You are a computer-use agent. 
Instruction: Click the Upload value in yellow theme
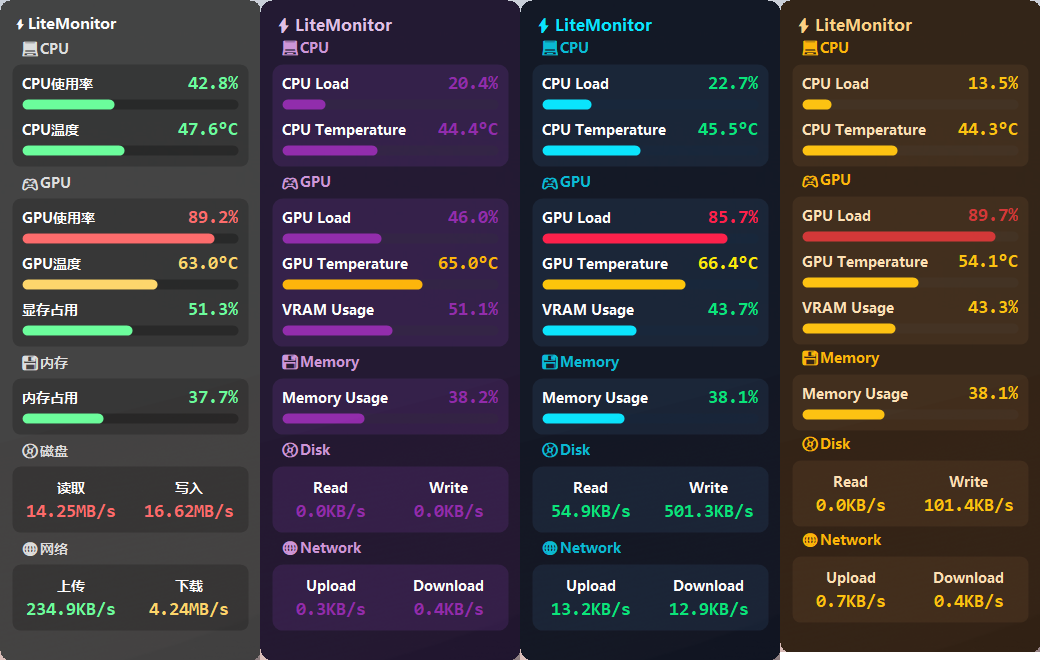coord(851,601)
